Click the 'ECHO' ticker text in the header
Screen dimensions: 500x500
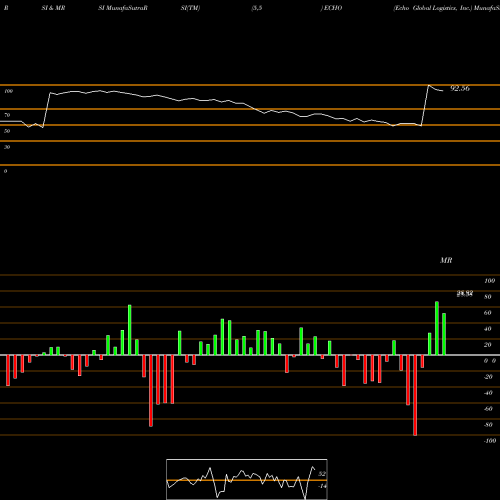(333, 8)
